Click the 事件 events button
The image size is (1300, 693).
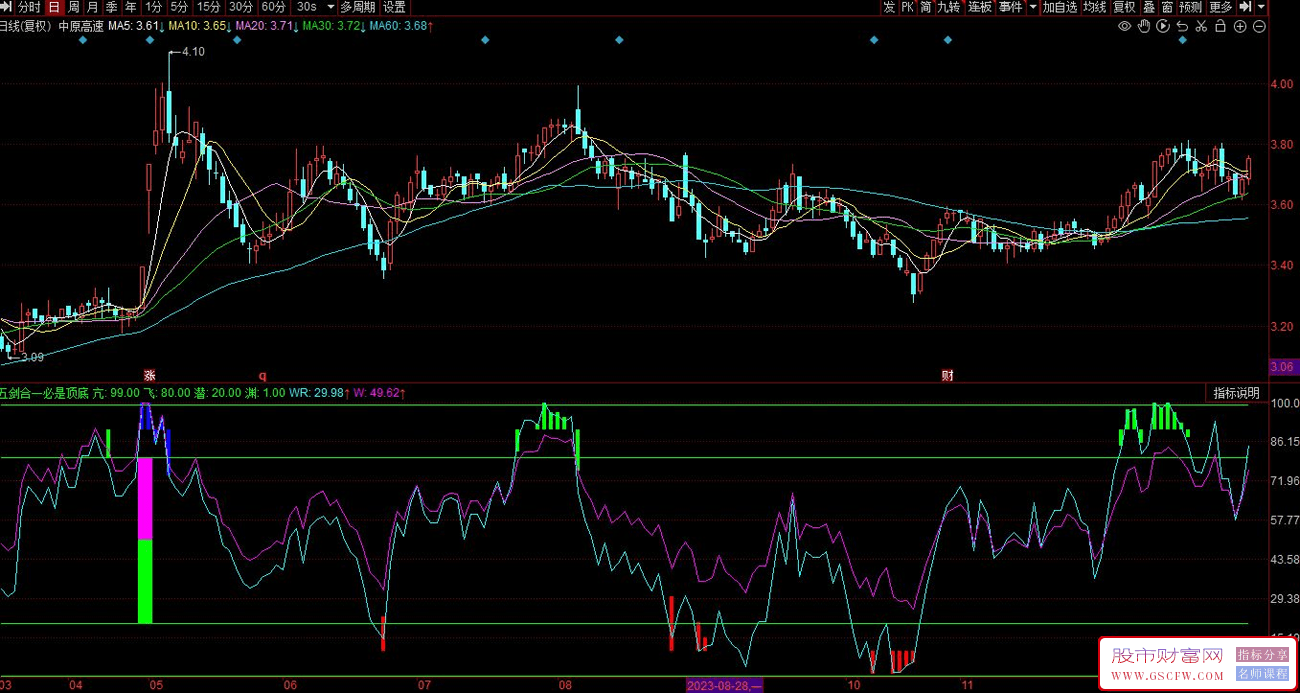click(1011, 7)
